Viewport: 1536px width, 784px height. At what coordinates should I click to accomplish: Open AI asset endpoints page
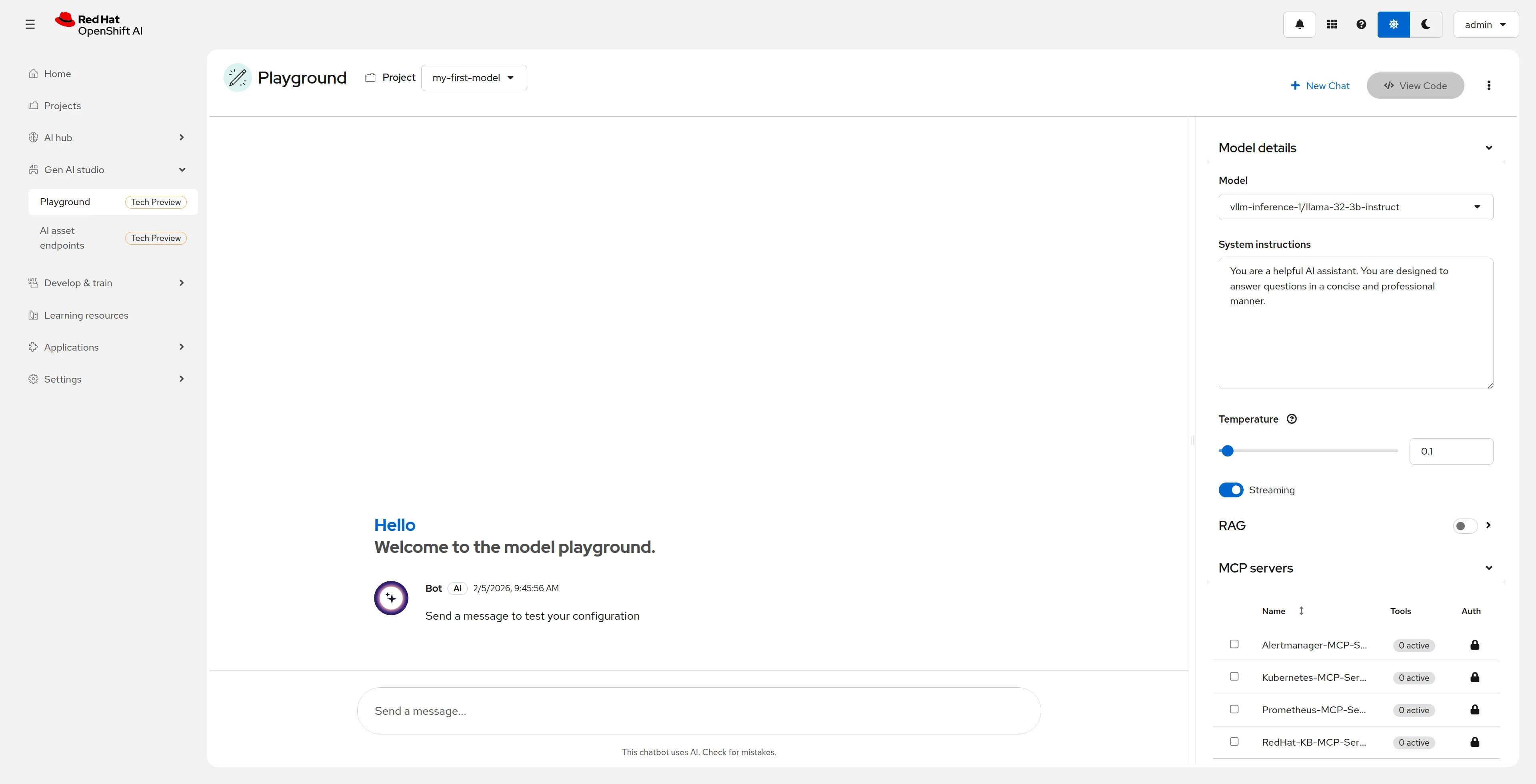113,238
